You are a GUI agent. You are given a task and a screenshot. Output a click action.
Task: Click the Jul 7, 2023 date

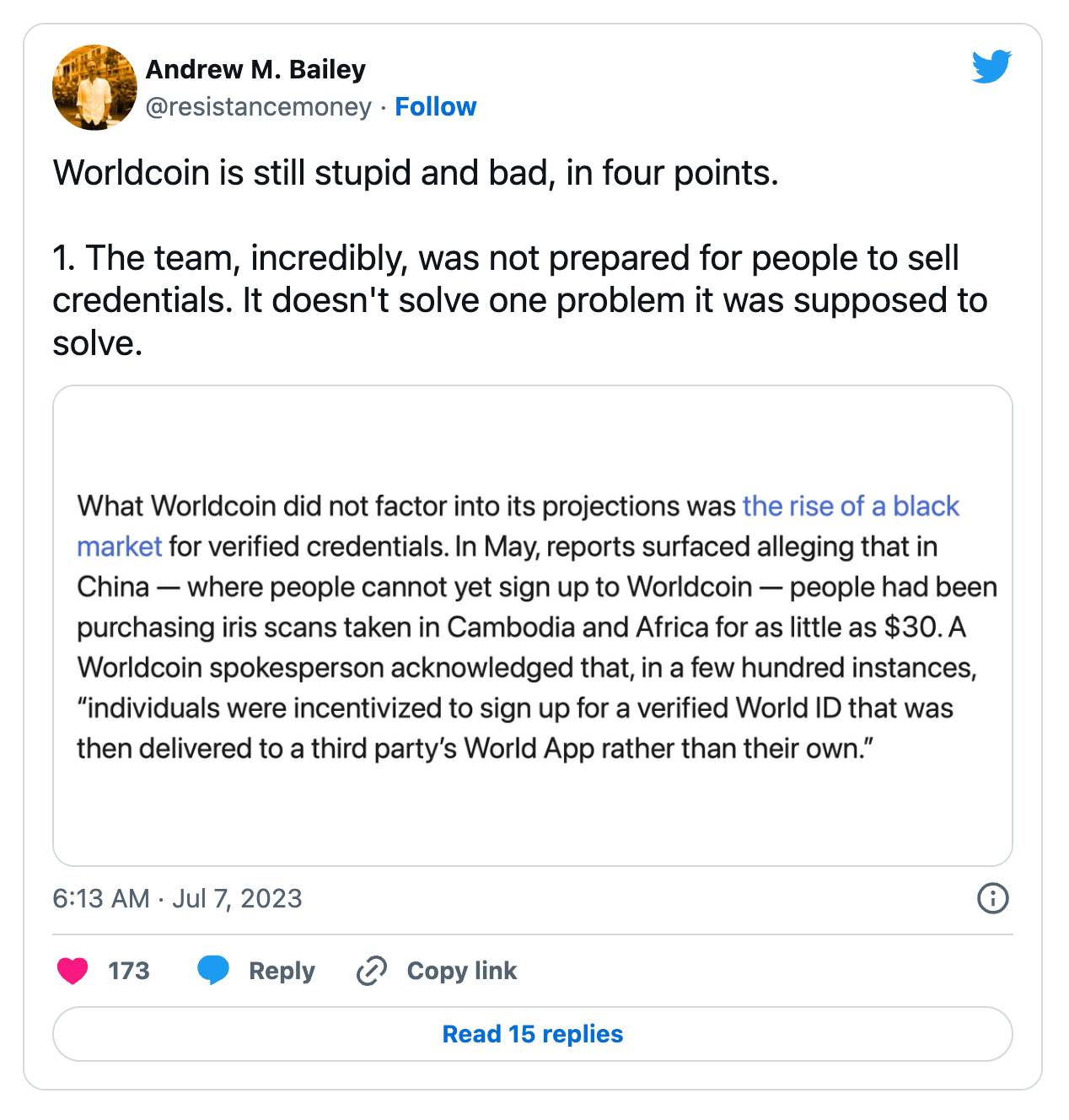point(237,898)
